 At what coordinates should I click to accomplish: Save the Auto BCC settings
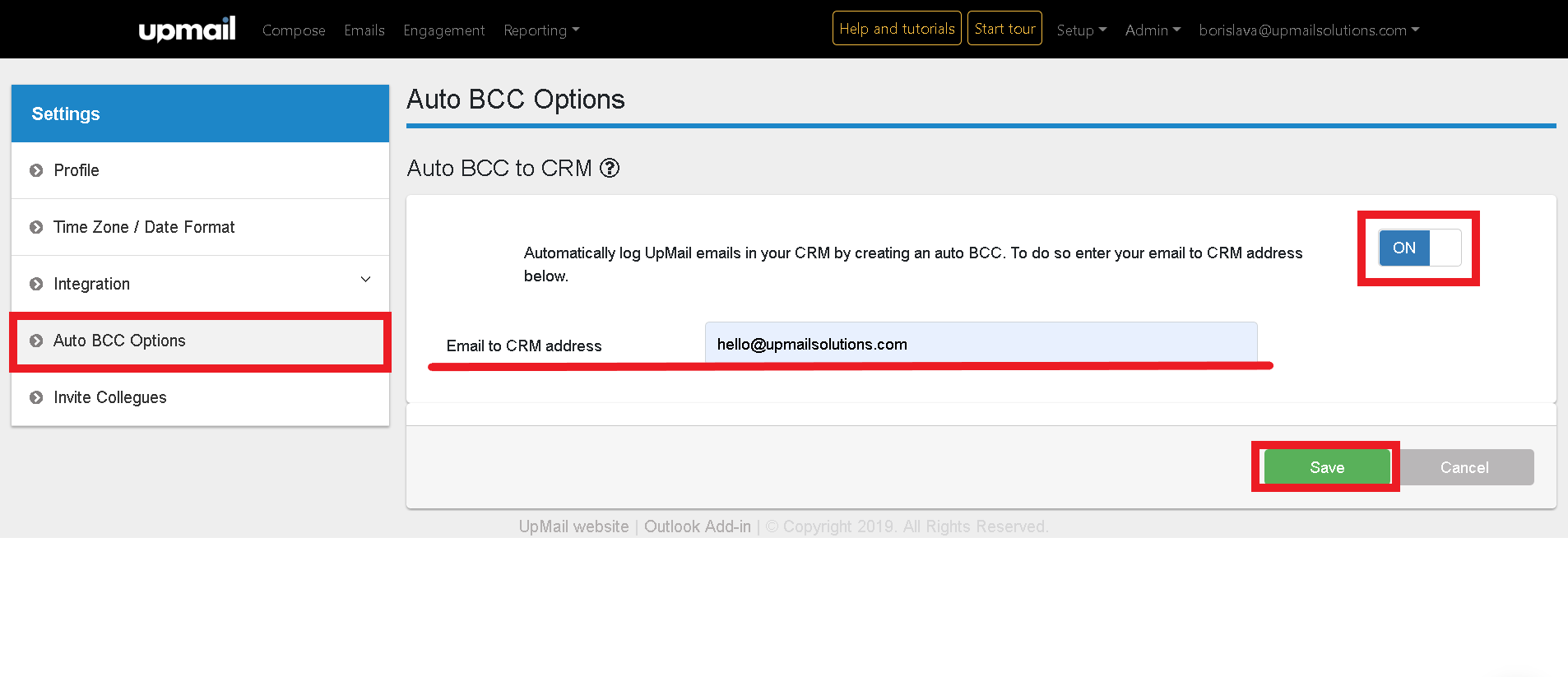[1327, 467]
